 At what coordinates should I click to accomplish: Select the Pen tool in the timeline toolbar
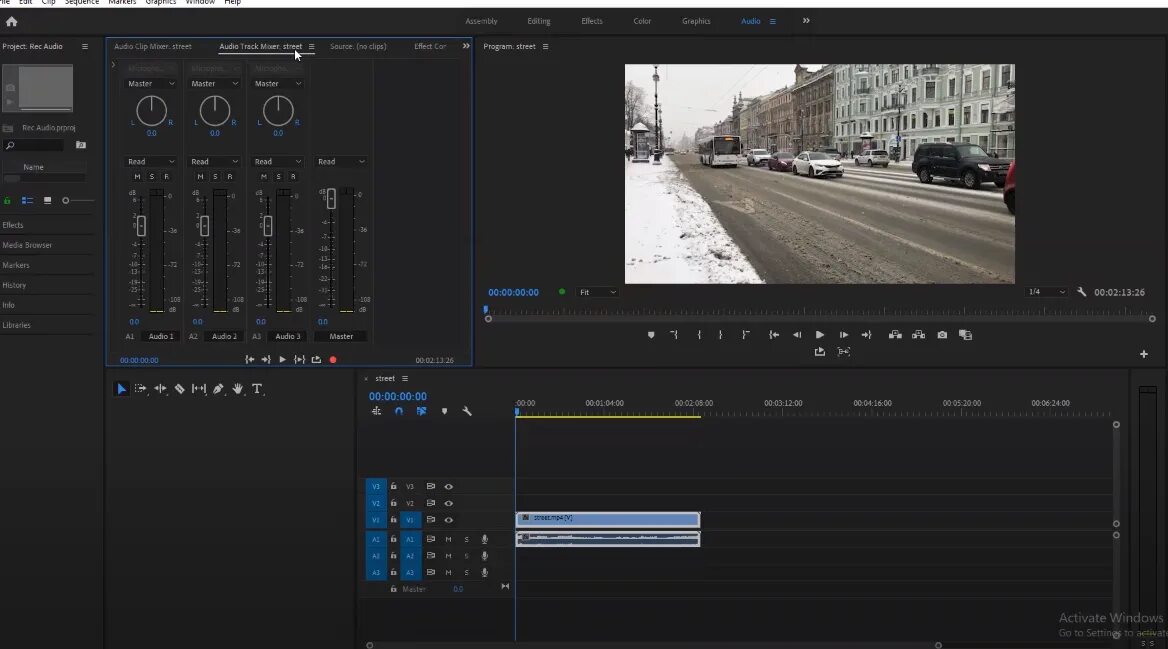point(218,389)
